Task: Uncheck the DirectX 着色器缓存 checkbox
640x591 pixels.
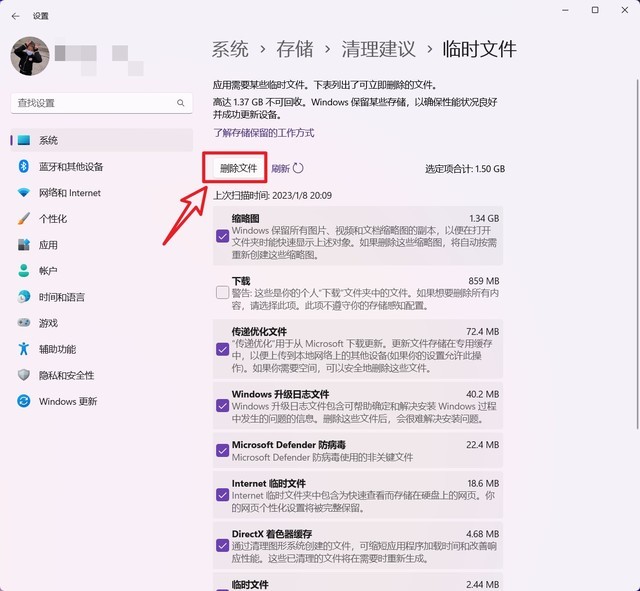Action: click(222, 545)
